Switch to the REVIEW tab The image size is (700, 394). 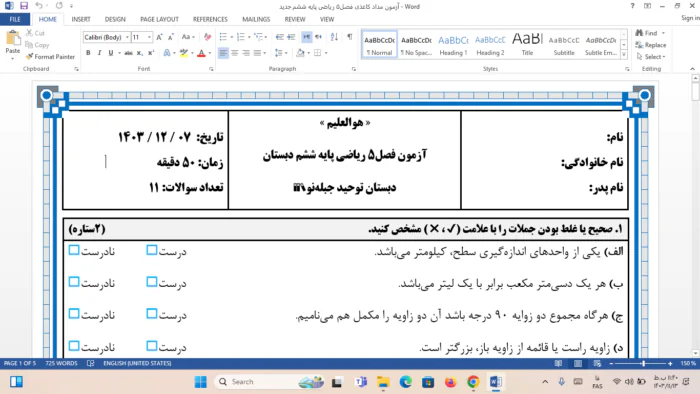295,19
